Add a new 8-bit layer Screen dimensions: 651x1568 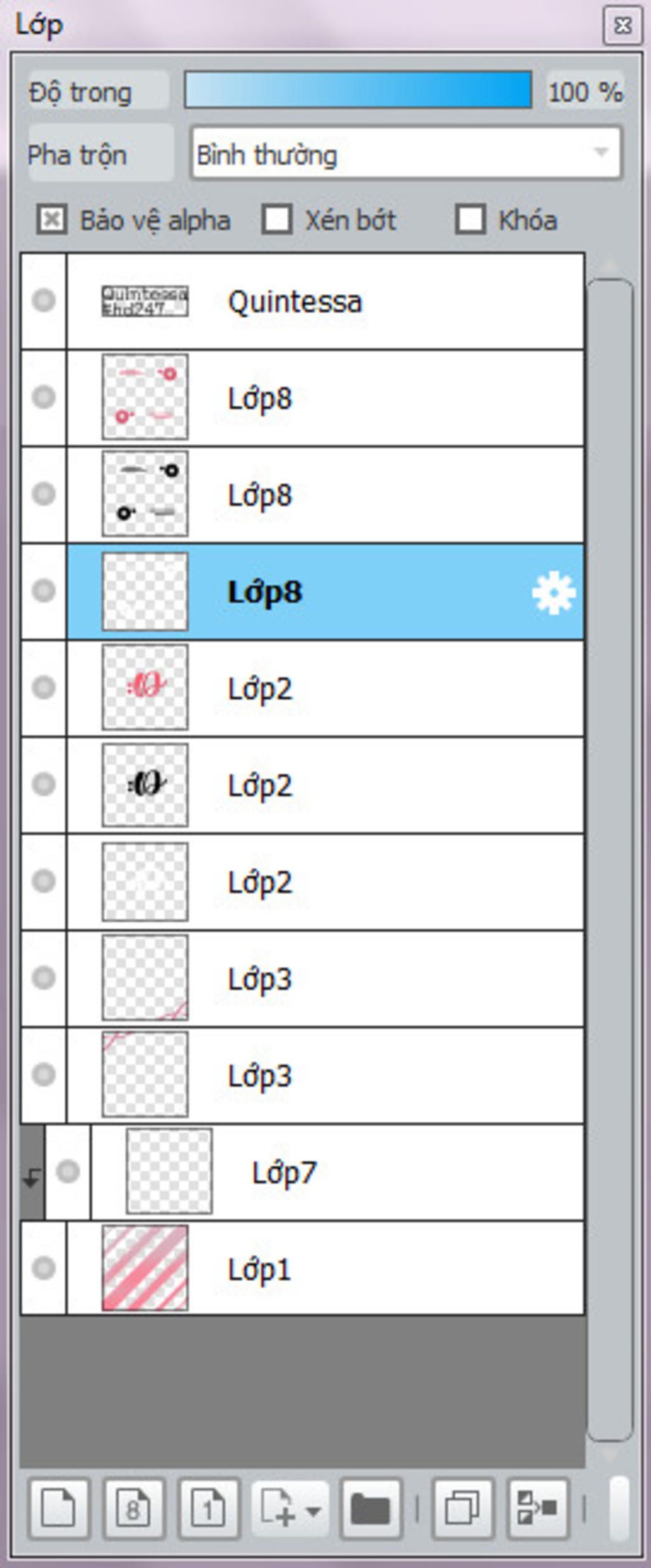click(134, 1508)
